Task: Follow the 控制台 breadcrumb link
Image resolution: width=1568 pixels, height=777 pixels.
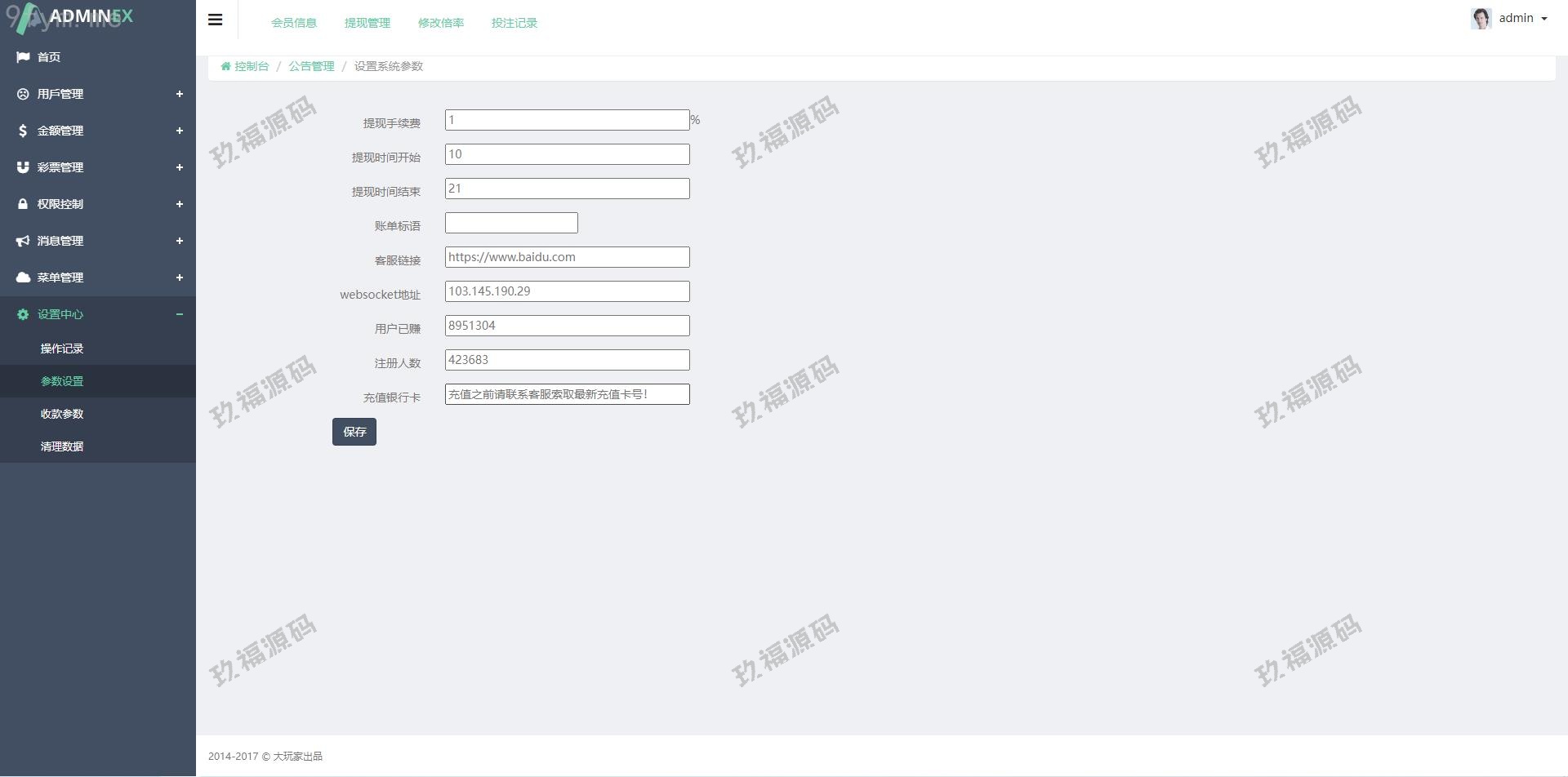Action: [x=251, y=66]
